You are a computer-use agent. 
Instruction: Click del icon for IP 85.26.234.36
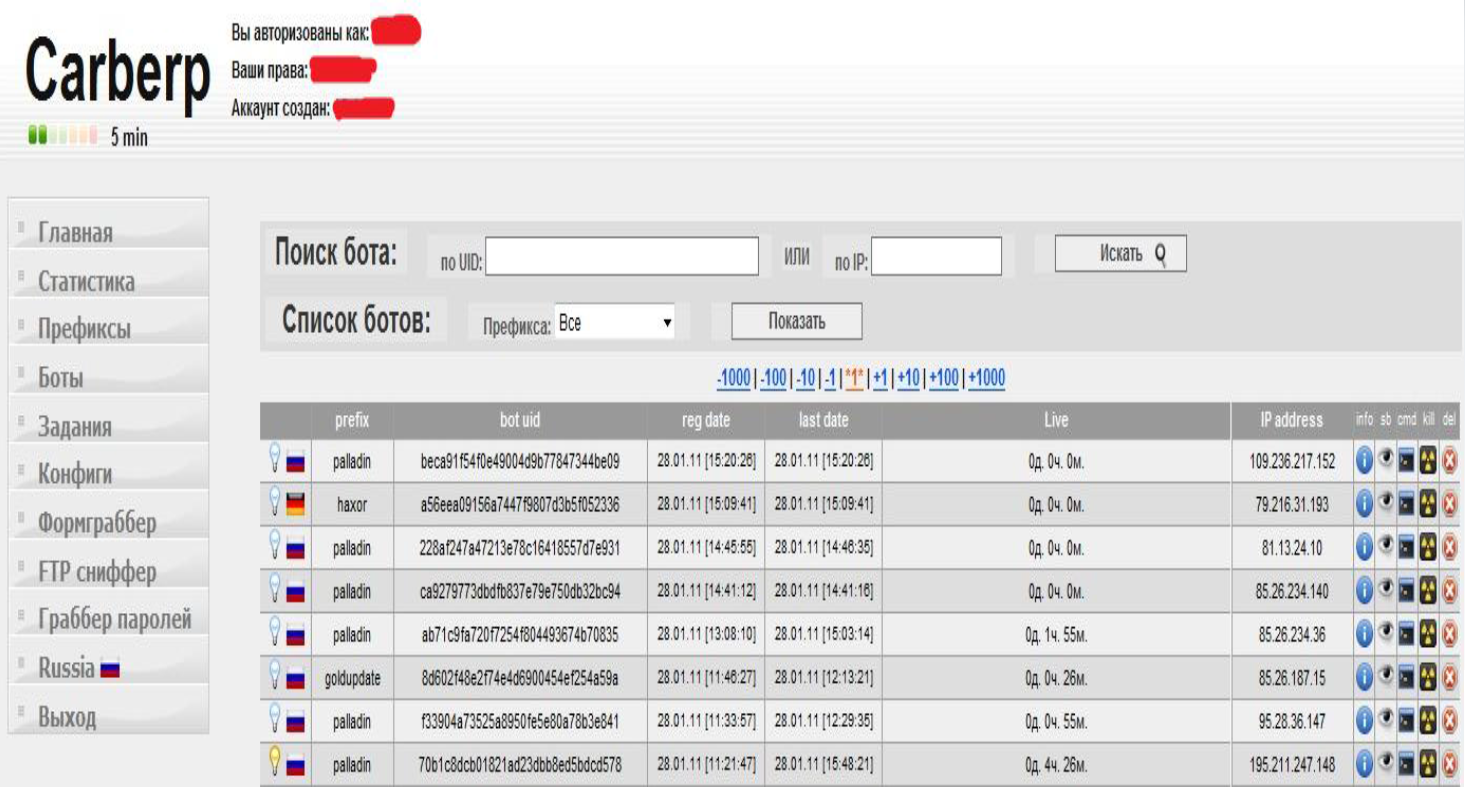point(1449,634)
